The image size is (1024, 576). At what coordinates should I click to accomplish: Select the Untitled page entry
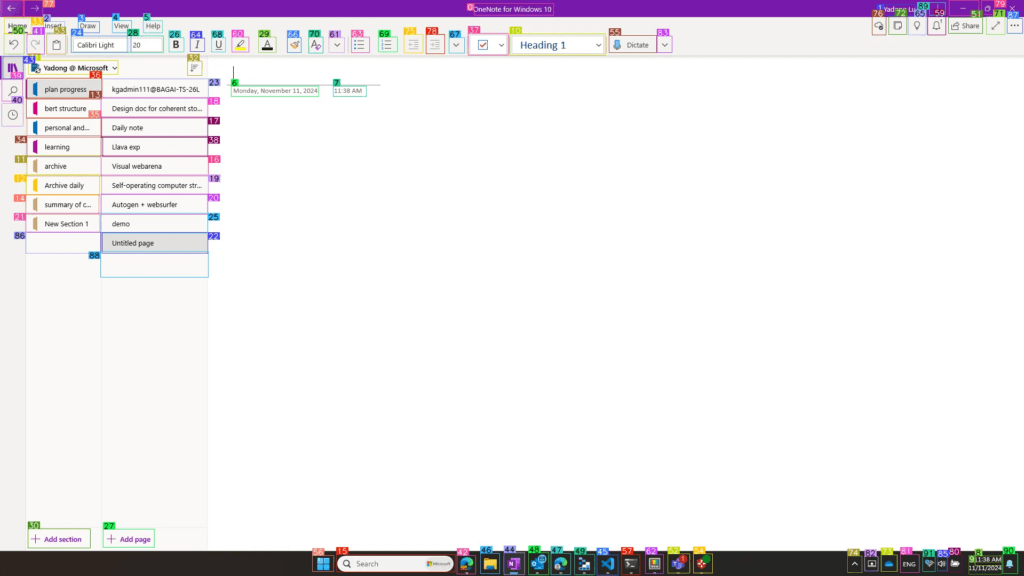[x=155, y=243]
